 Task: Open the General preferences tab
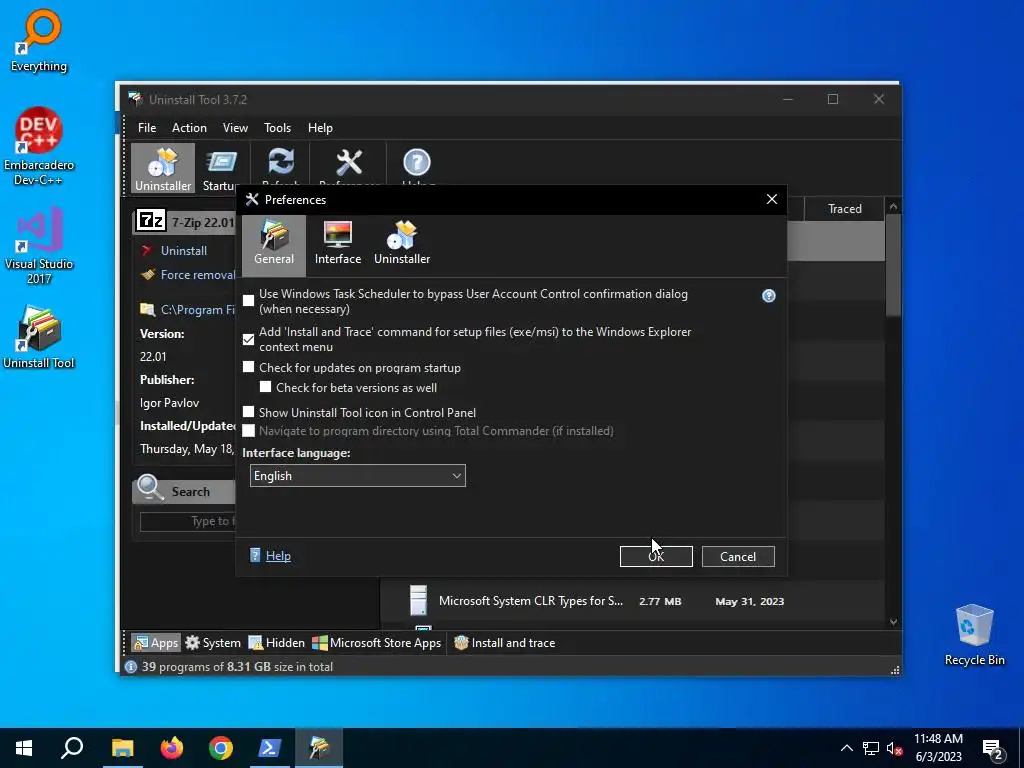274,244
